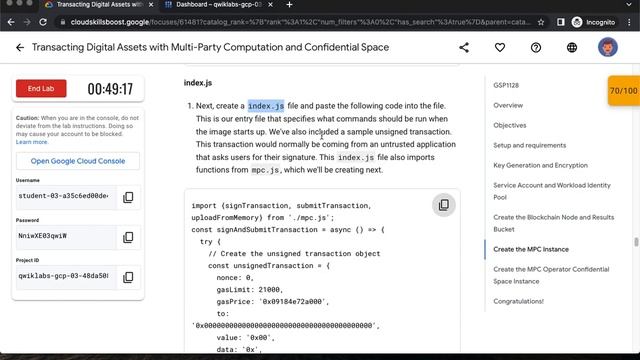This screenshot has width=640, height=360.
Task: Open help with the question mark icon
Action: [536, 47]
